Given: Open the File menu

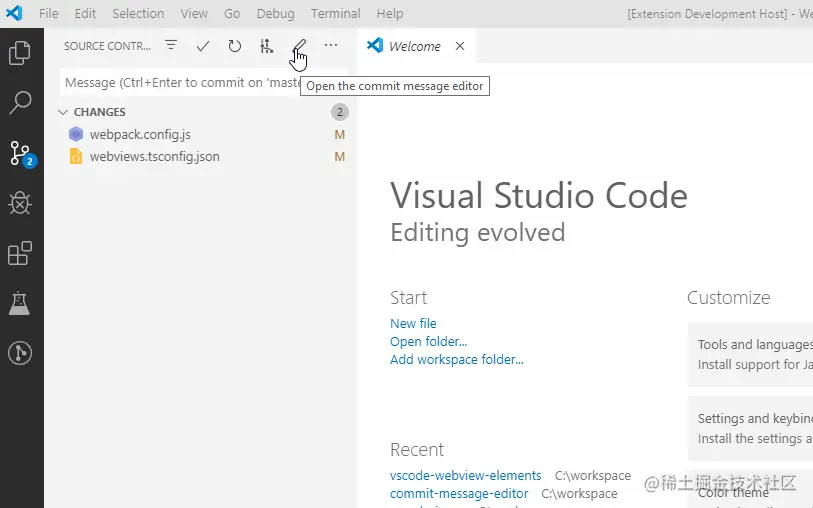Looking at the screenshot, I should (x=49, y=13).
